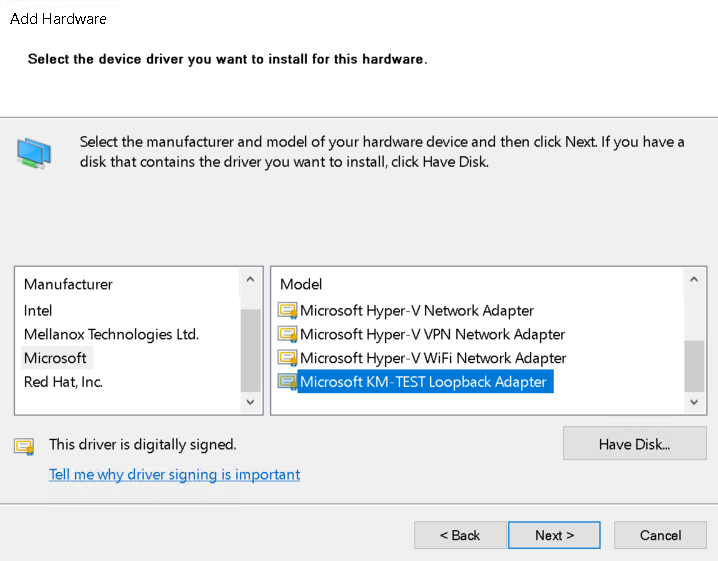Select Mellanox Technologies Ltd. manufacturer
Screen dimensions: 718x561
pyautogui.click(x=111, y=334)
